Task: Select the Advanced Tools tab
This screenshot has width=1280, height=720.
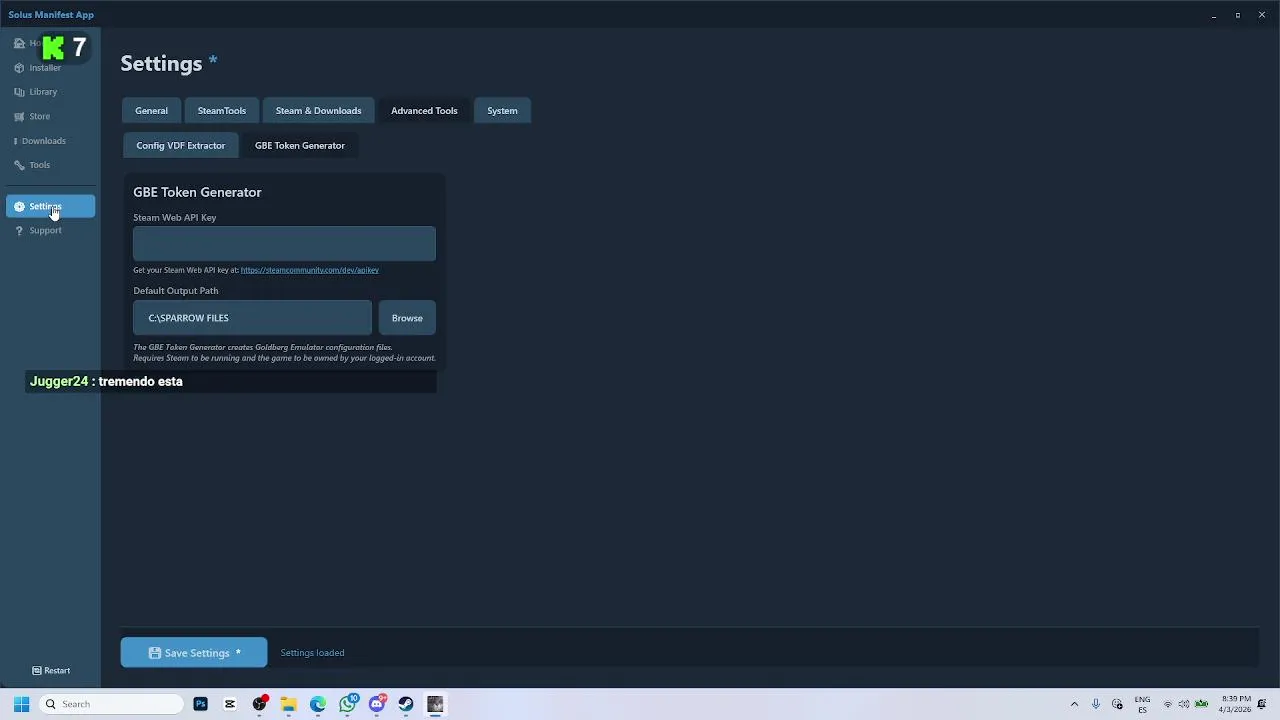Action: (x=424, y=110)
